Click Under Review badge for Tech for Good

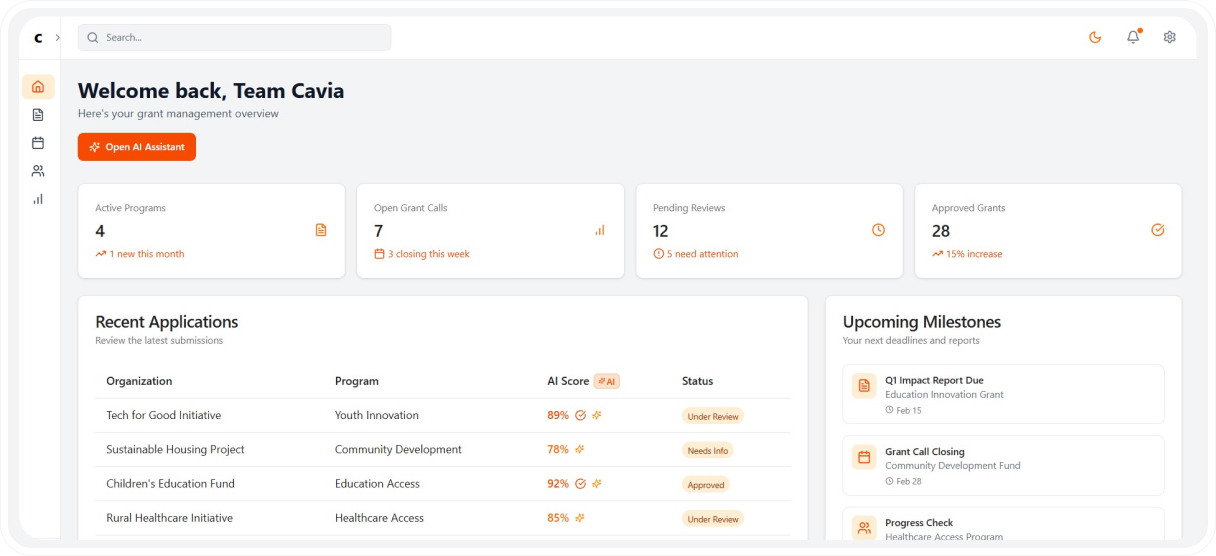pyautogui.click(x=713, y=416)
